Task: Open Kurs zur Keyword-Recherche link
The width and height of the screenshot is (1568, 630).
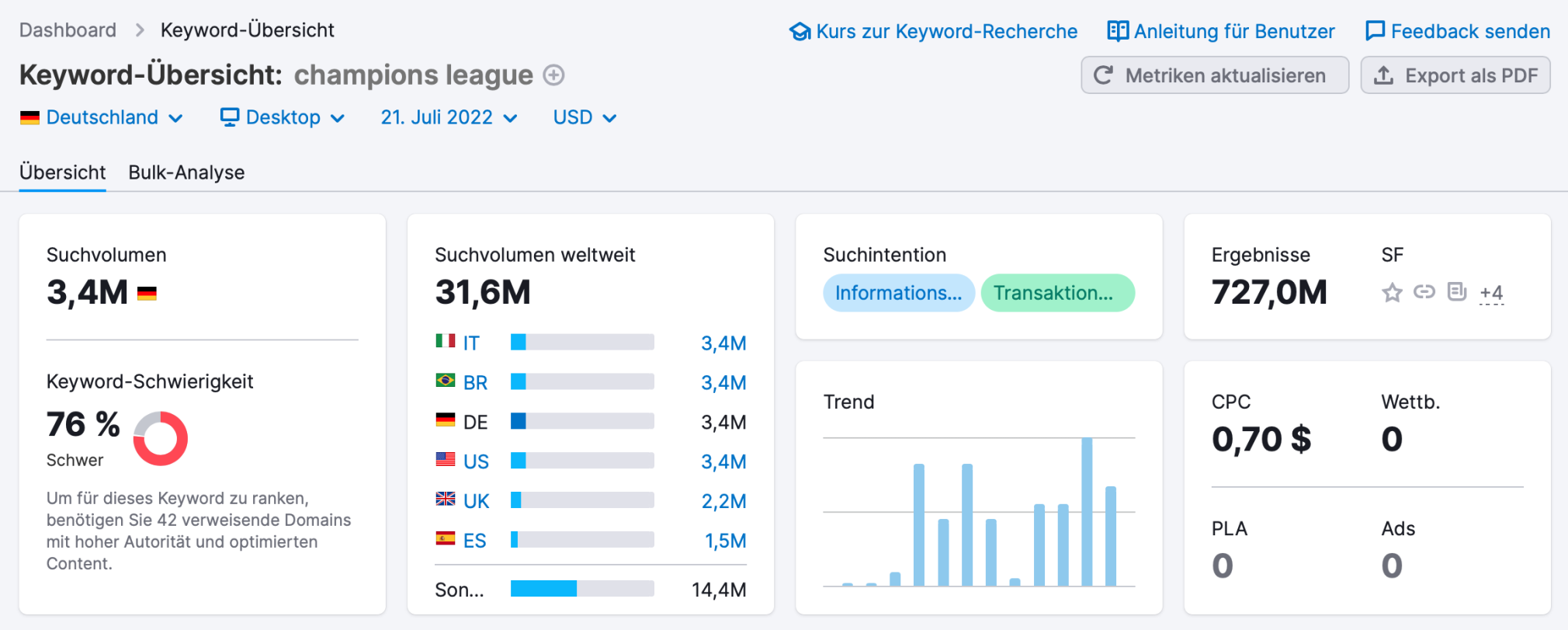Action: click(933, 32)
